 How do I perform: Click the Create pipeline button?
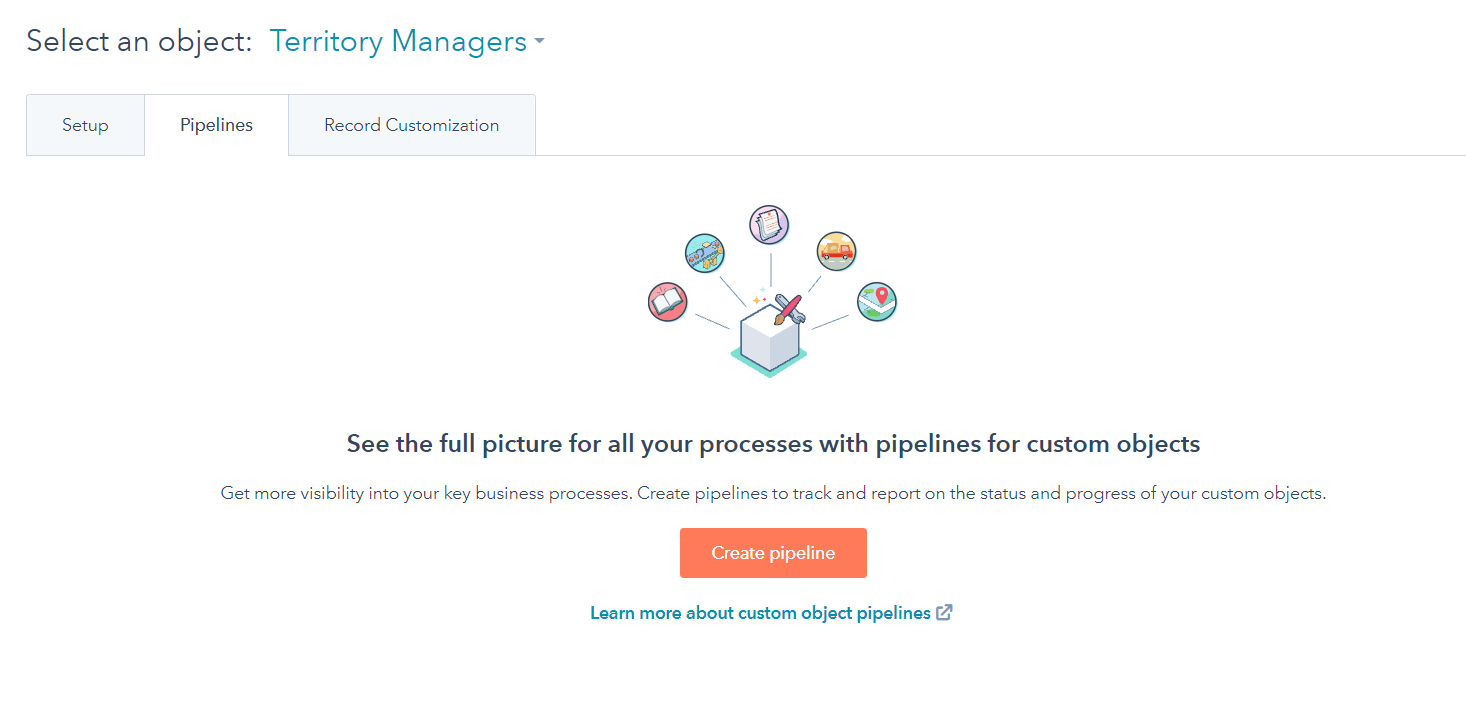(772, 552)
